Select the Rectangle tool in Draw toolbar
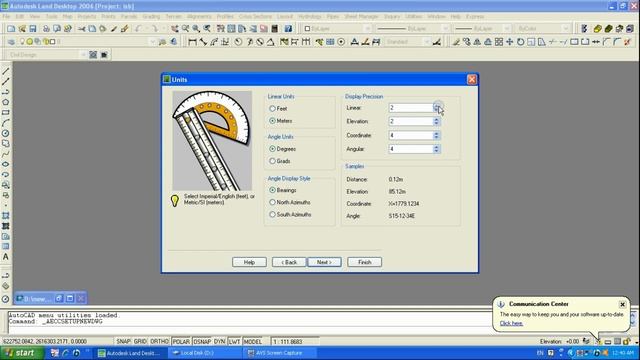Screen dimensions: 640x360 coord(6,113)
